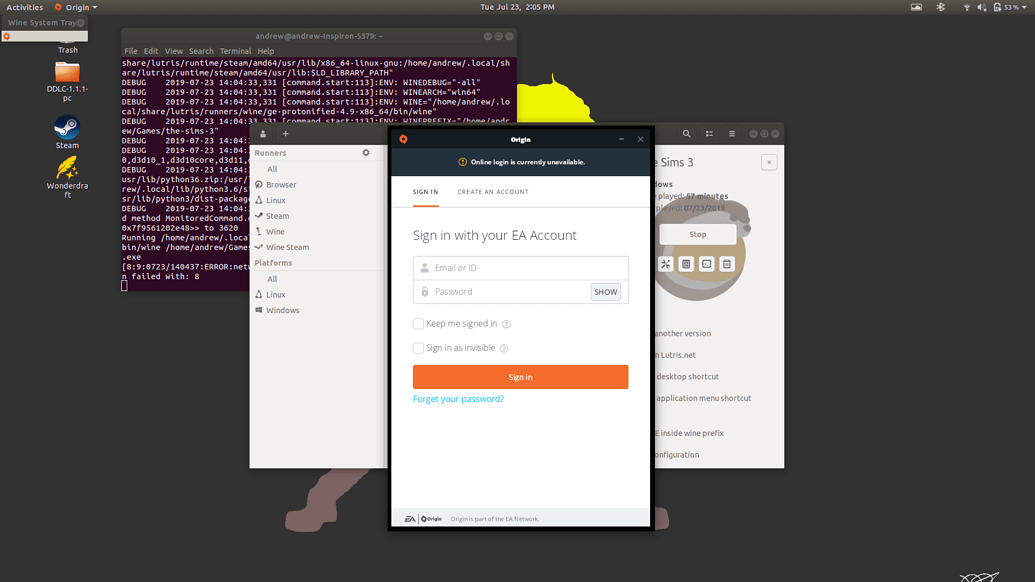1035x582 pixels.
Task: Select Linux runner in sidebar
Action: click(275, 200)
